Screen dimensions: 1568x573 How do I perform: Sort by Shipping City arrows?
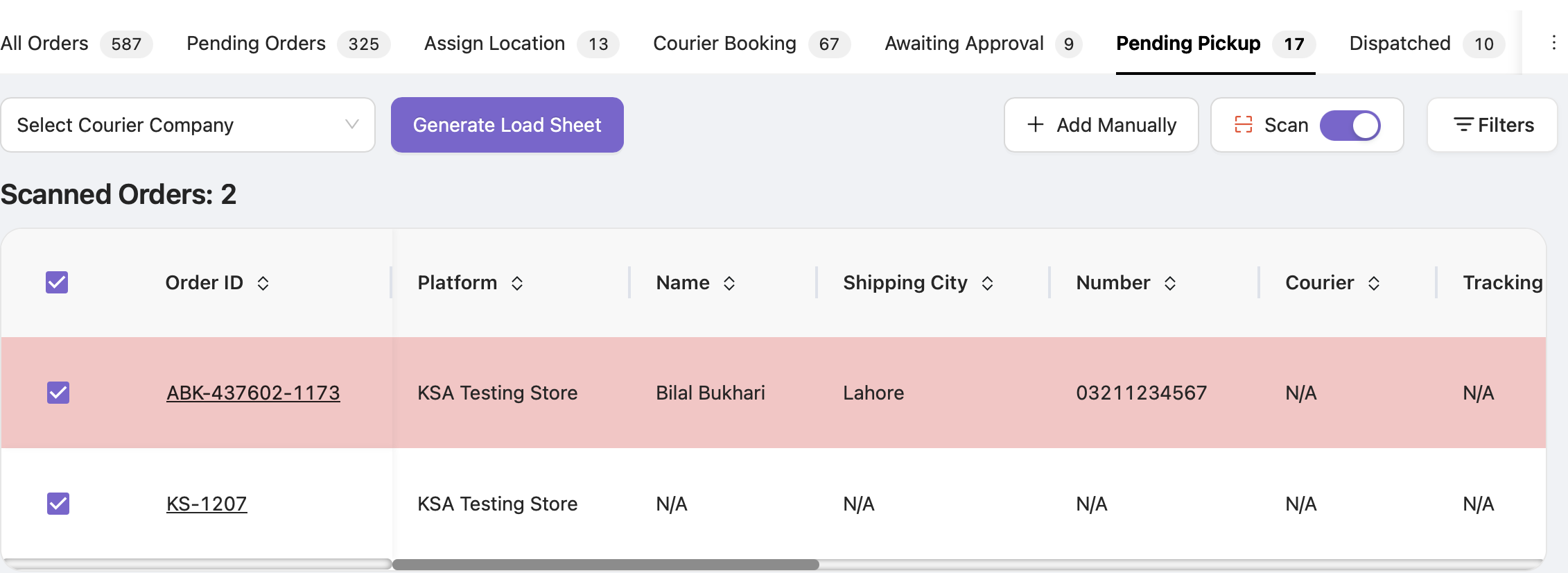[x=988, y=283]
